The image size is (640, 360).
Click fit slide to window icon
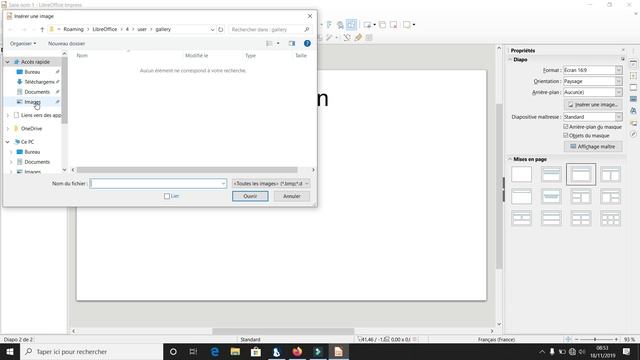[x=568, y=340]
